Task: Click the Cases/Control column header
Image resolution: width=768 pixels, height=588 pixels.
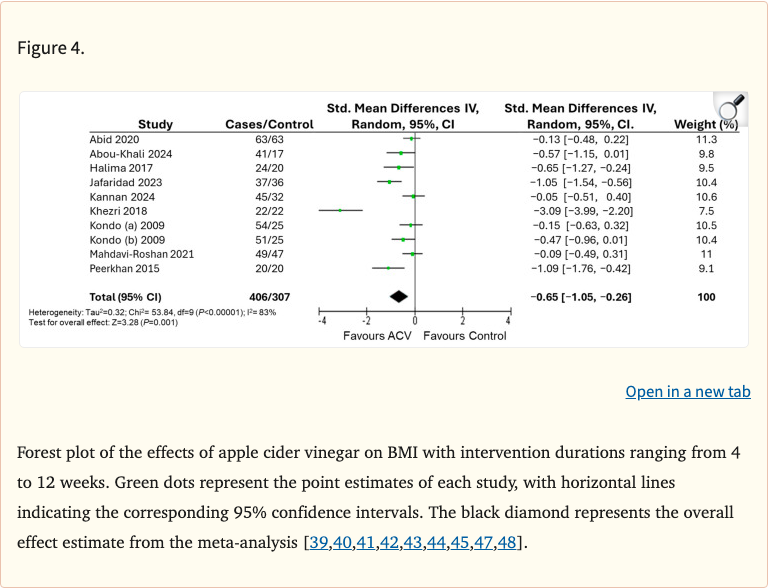Action: click(x=269, y=124)
